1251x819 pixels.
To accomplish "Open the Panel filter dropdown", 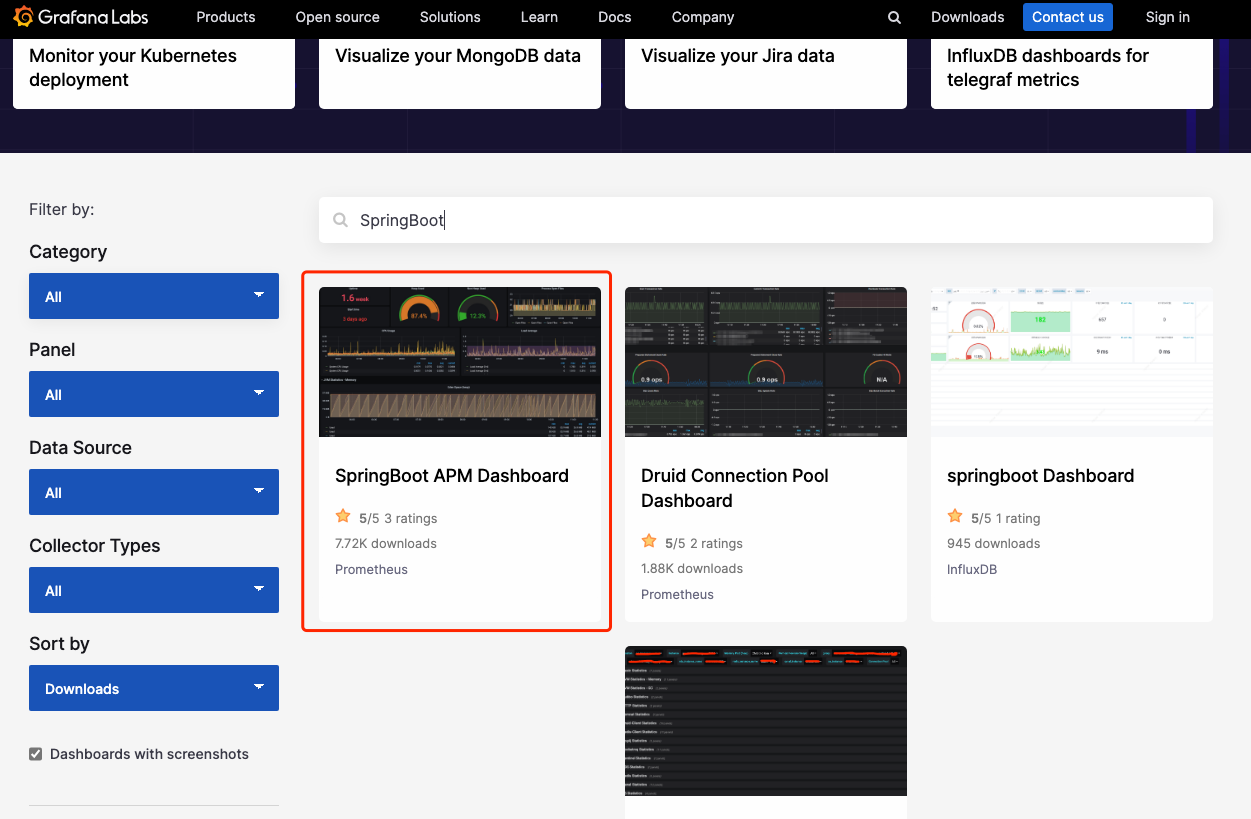I will (x=154, y=394).
